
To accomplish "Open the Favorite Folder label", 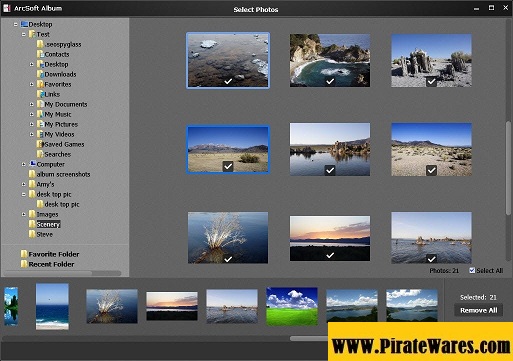I will tap(54, 254).
